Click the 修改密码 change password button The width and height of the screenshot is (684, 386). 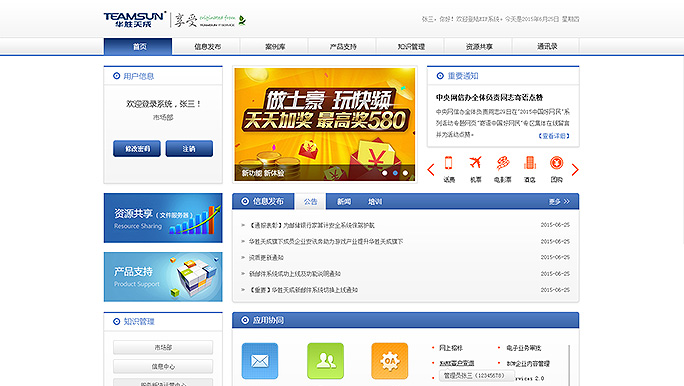(x=137, y=148)
